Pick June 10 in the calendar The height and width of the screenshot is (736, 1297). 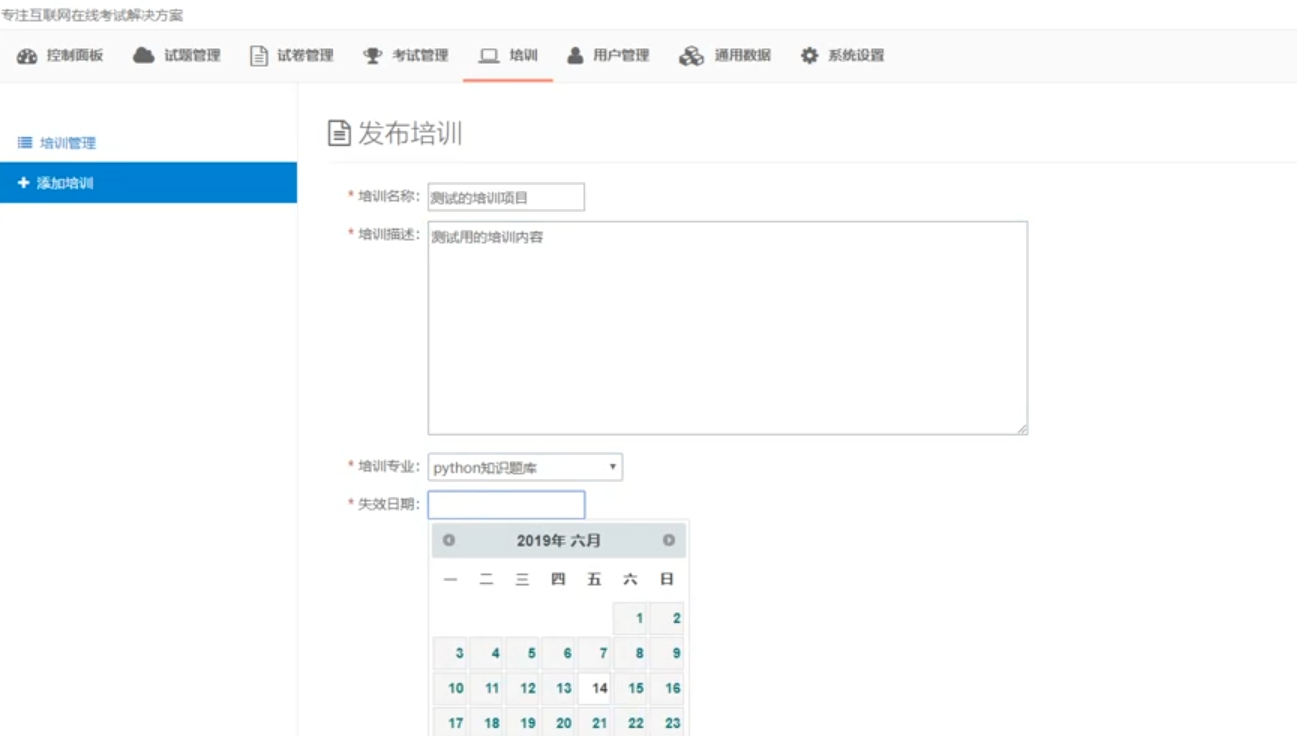452,688
